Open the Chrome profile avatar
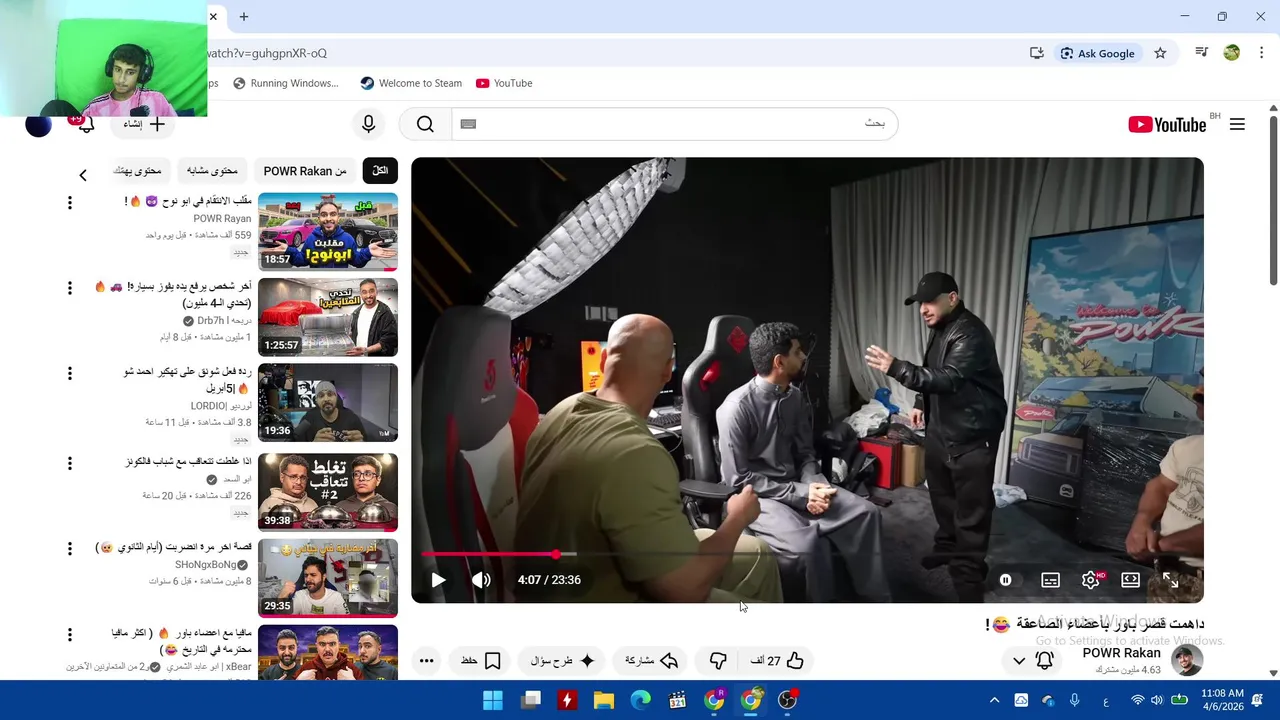The width and height of the screenshot is (1280, 720). coord(1232,53)
